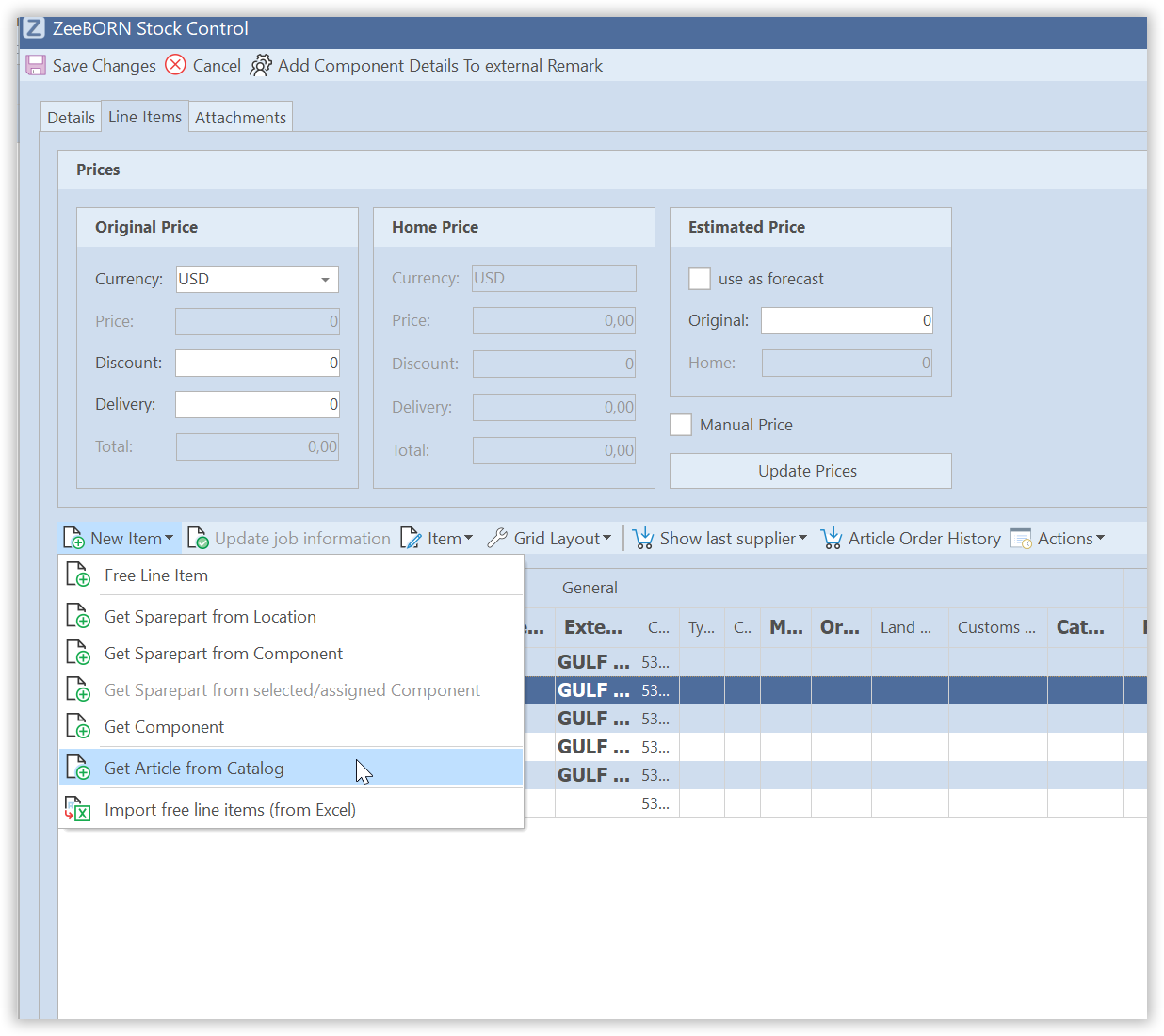Click the Get Sparepart from Location icon

pyautogui.click(x=77, y=616)
